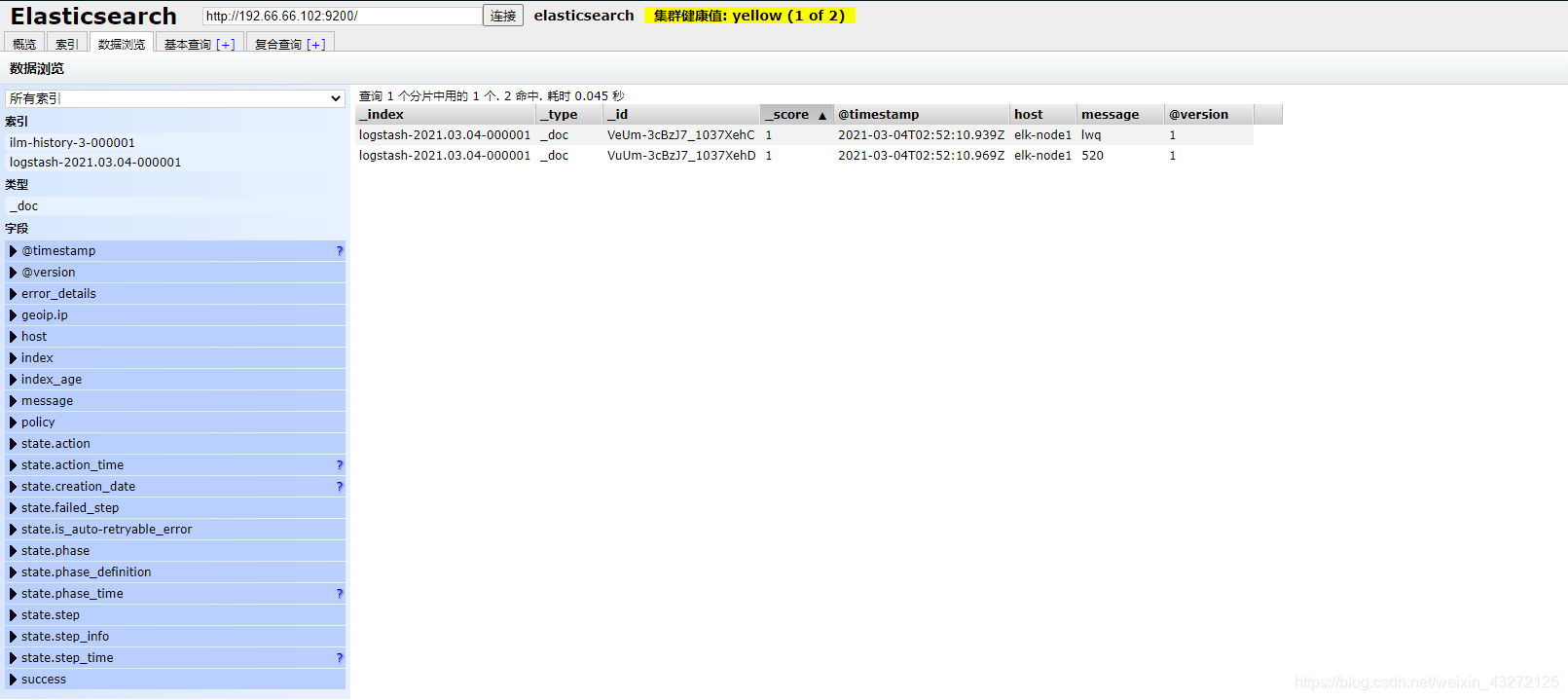Screen dimensions: 1568x700
Task: Open the 复合查询 tab
Action: click(x=278, y=44)
